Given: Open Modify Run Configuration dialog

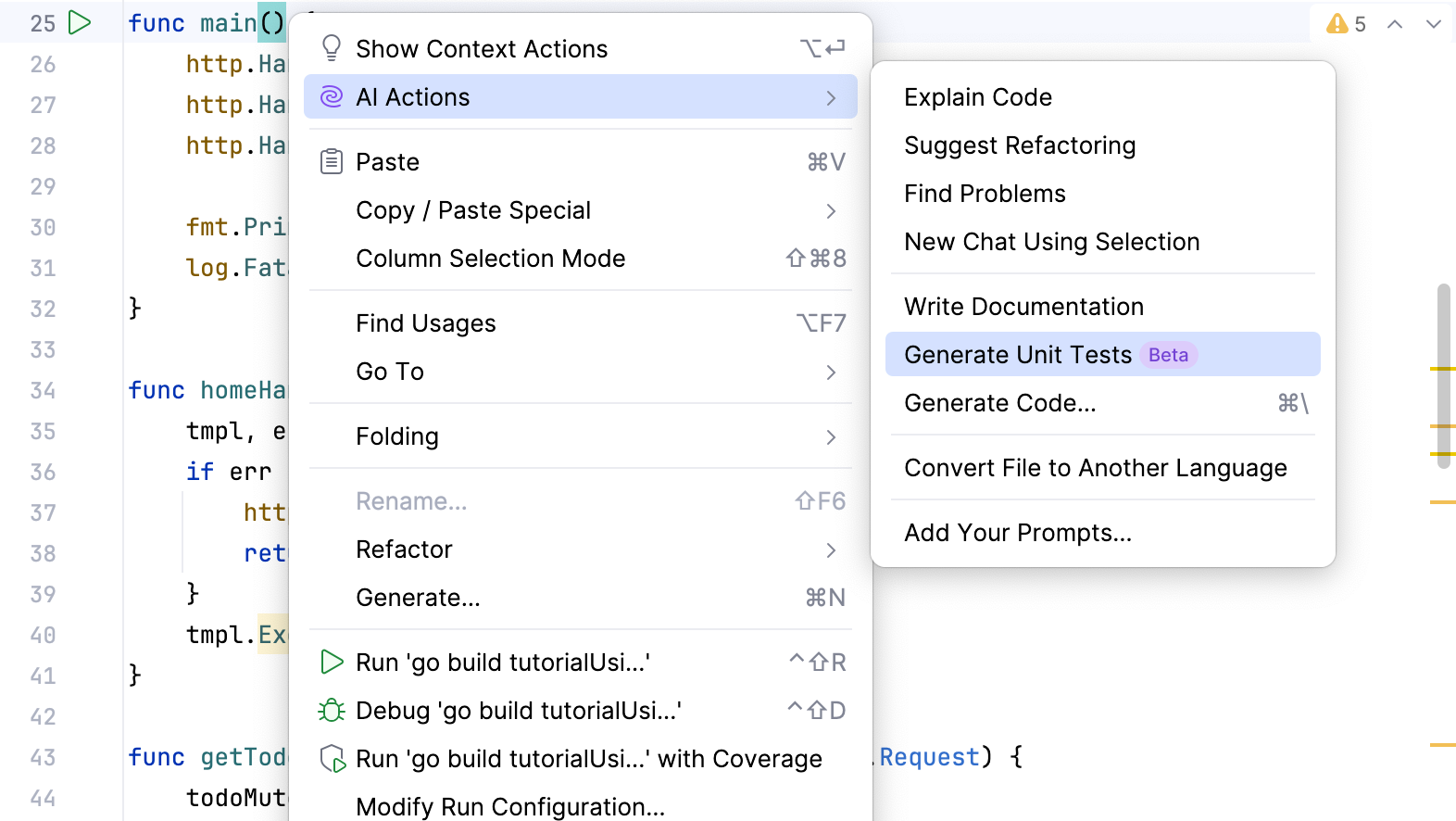Looking at the screenshot, I should coord(510,806).
